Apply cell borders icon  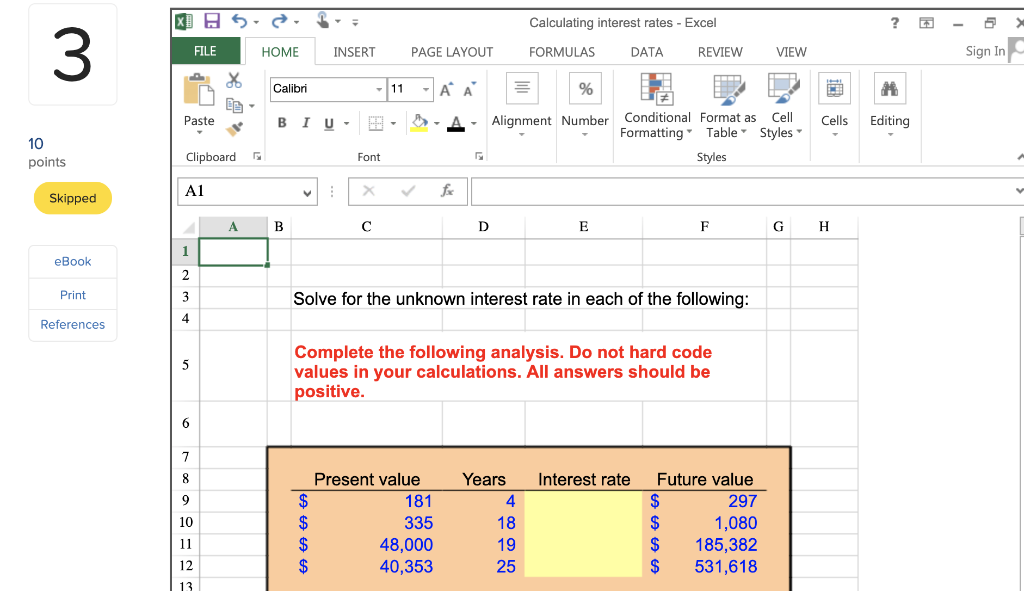[x=376, y=123]
